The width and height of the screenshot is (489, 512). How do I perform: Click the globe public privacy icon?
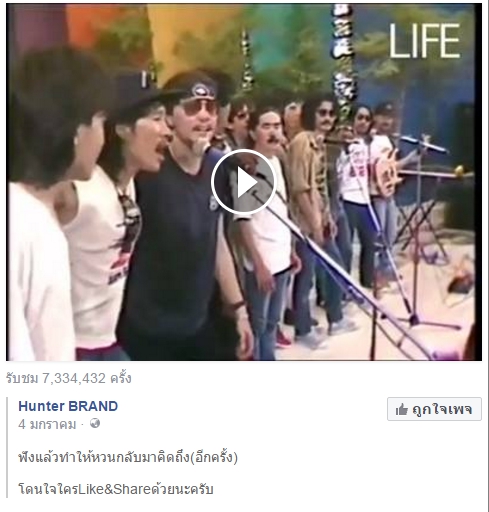pos(95,423)
